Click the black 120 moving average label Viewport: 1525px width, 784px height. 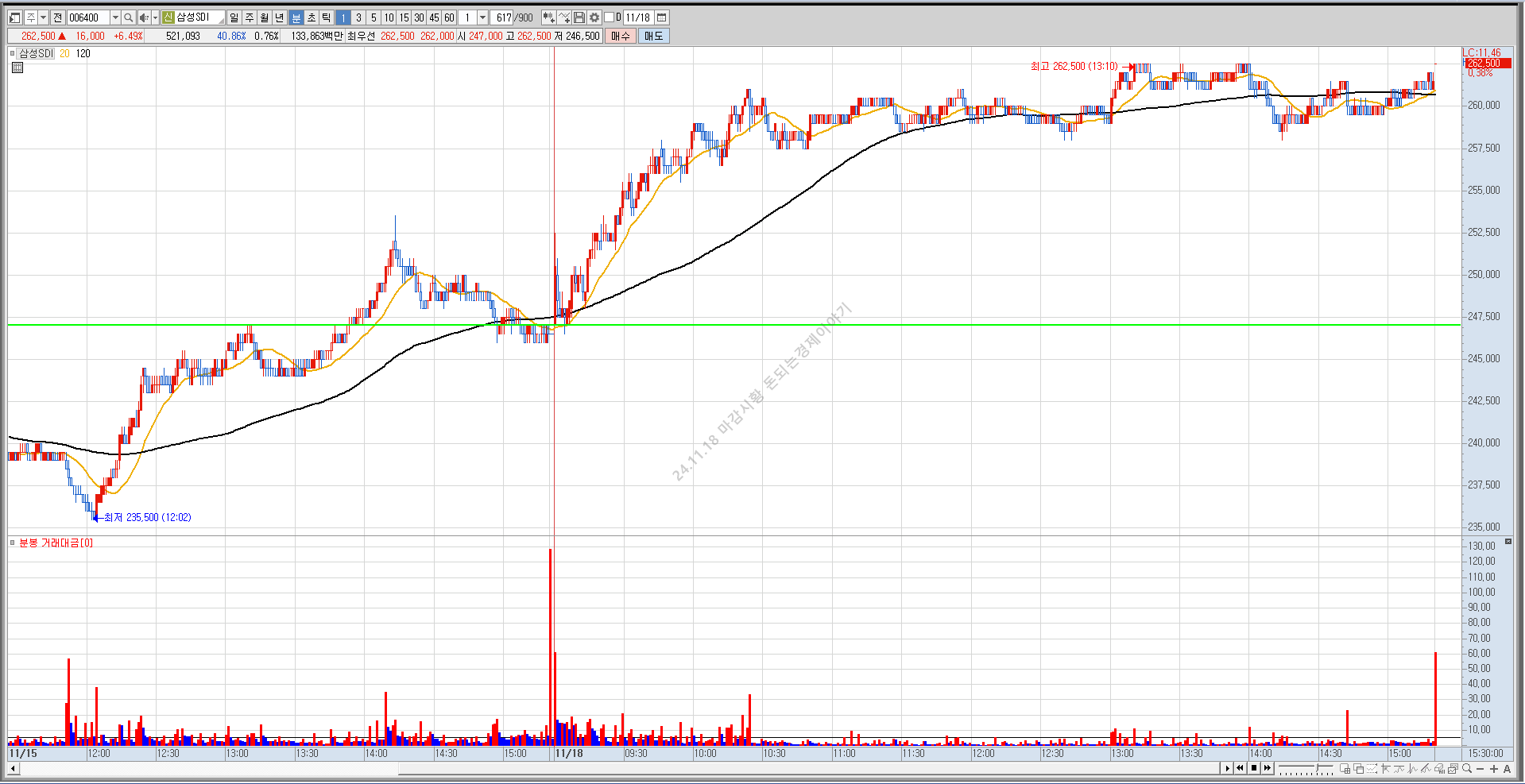83,53
